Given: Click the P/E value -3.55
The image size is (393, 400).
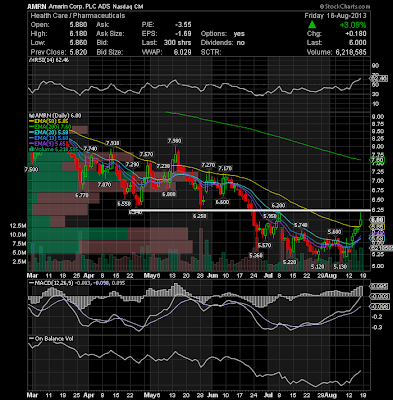Looking at the screenshot, I should (x=184, y=25).
